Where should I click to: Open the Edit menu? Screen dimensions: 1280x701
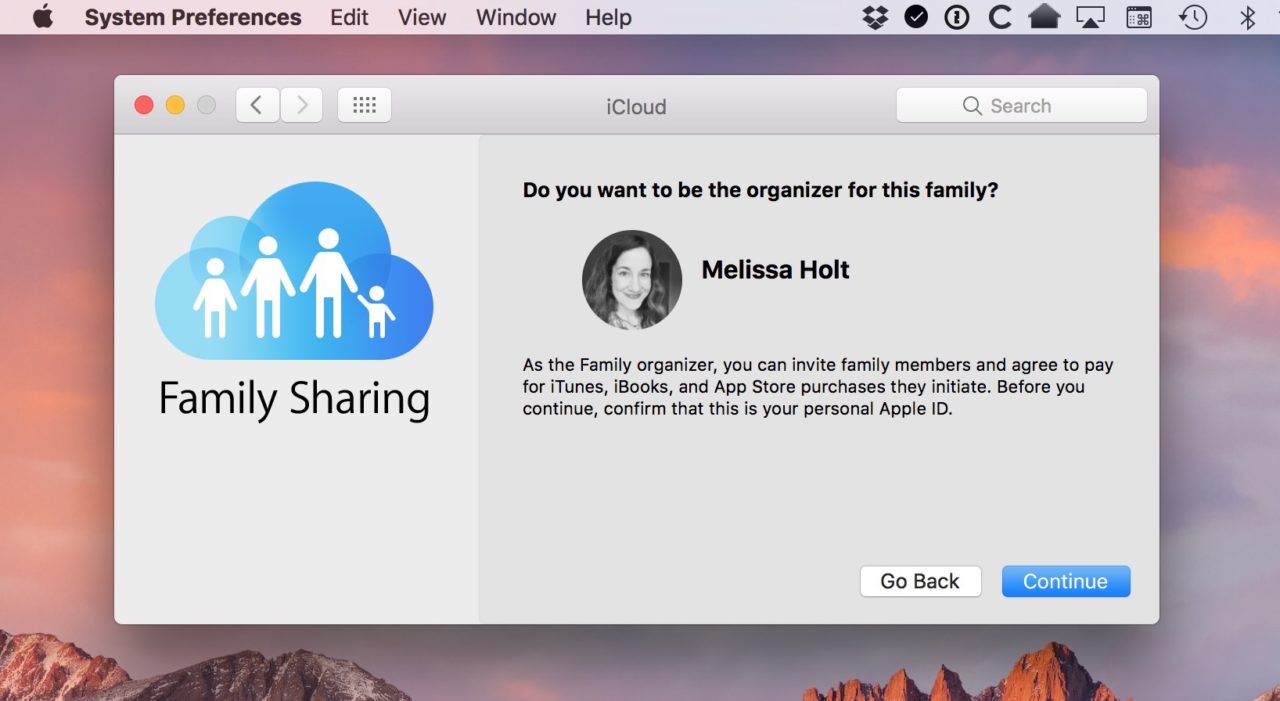click(x=349, y=17)
